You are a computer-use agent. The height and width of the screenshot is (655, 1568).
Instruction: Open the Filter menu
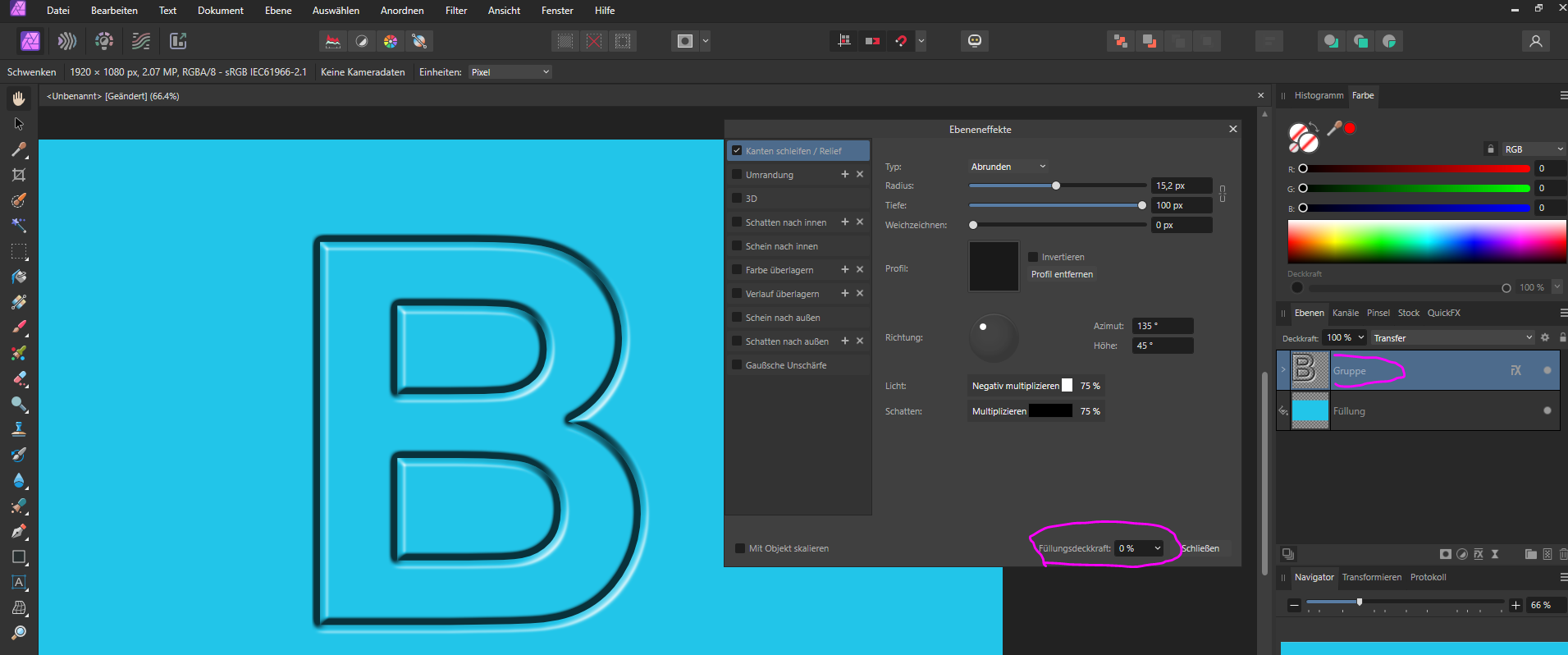[456, 11]
